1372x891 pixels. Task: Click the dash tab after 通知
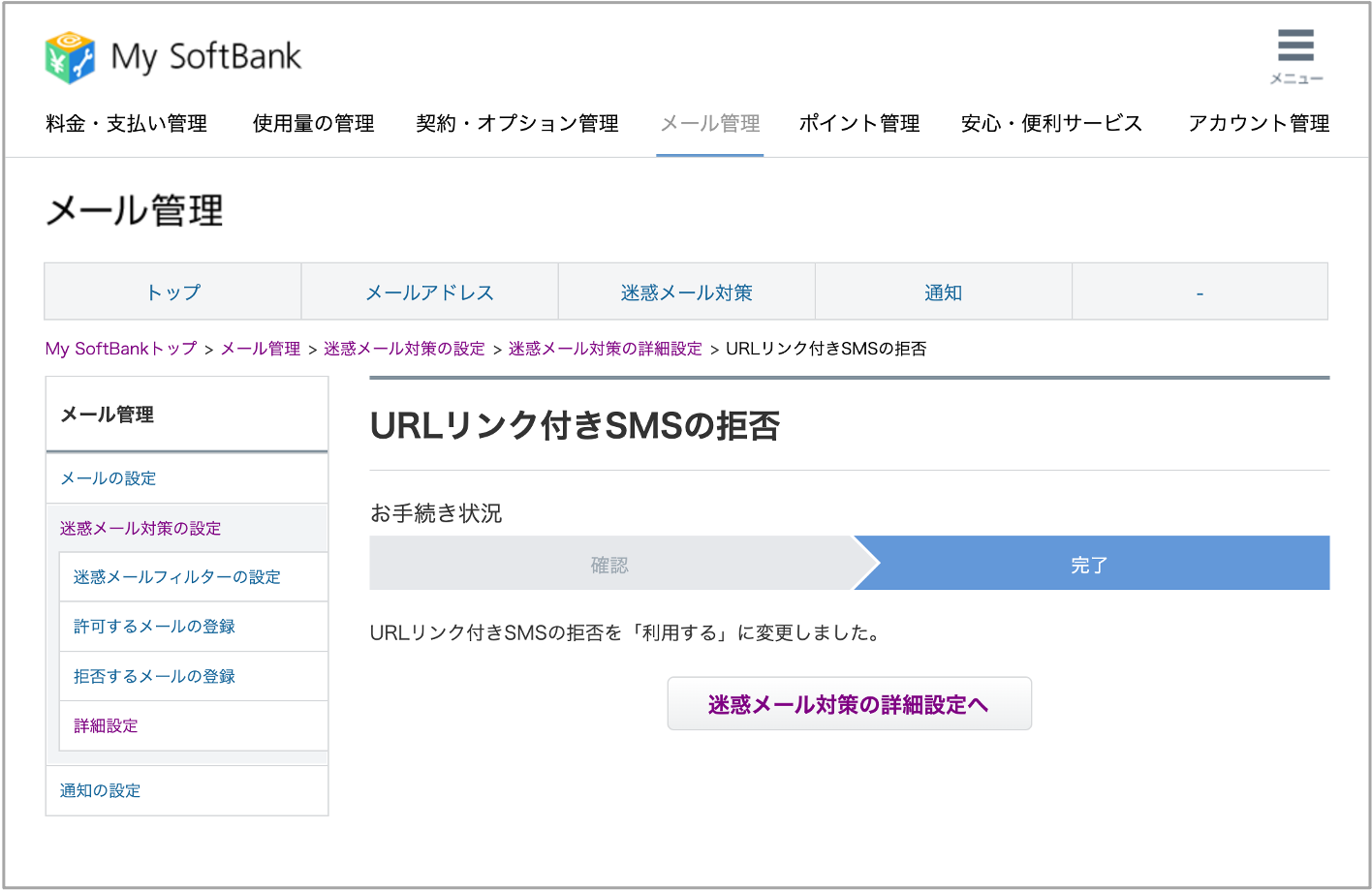(1200, 292)
